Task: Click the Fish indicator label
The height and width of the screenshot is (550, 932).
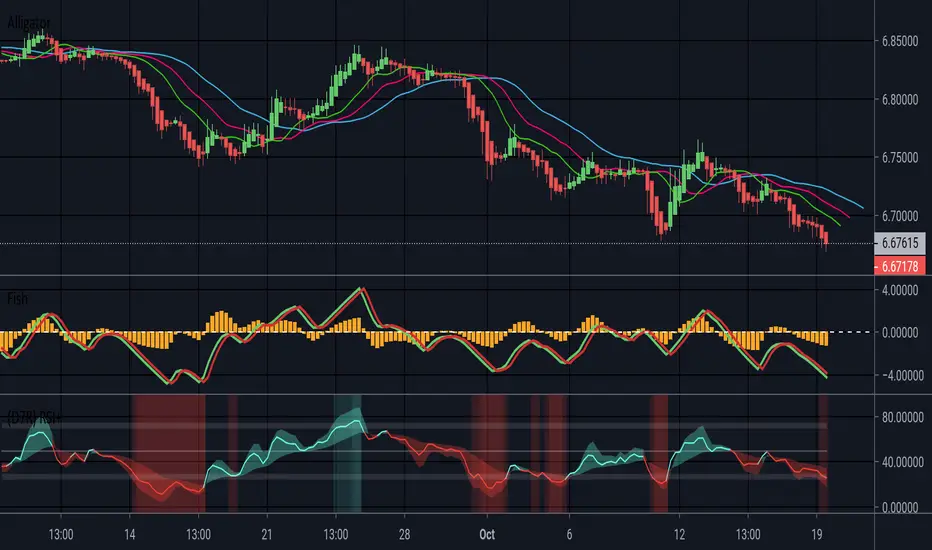Action: tap(17, 298)
